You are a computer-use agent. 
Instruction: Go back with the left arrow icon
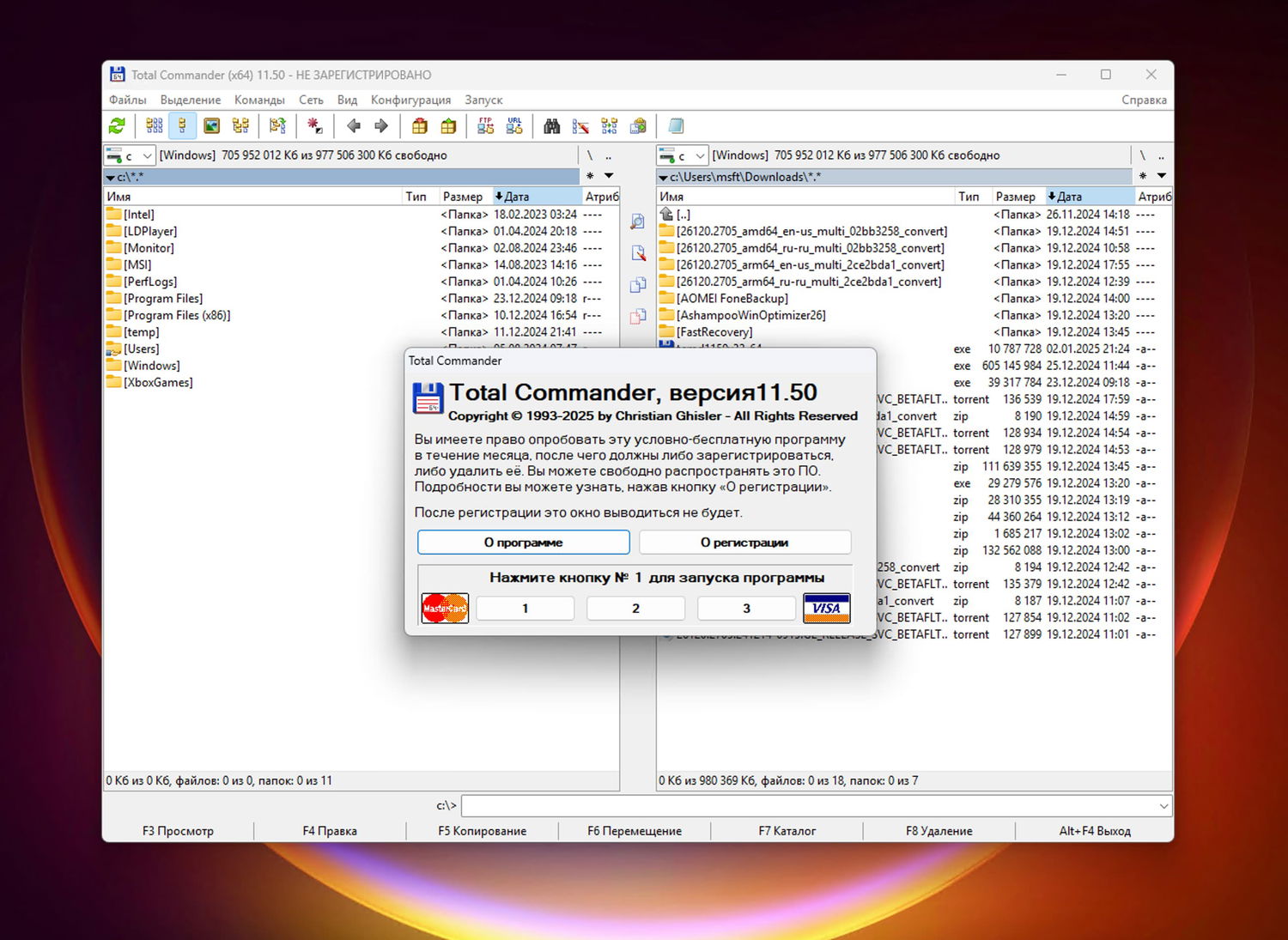353,126
